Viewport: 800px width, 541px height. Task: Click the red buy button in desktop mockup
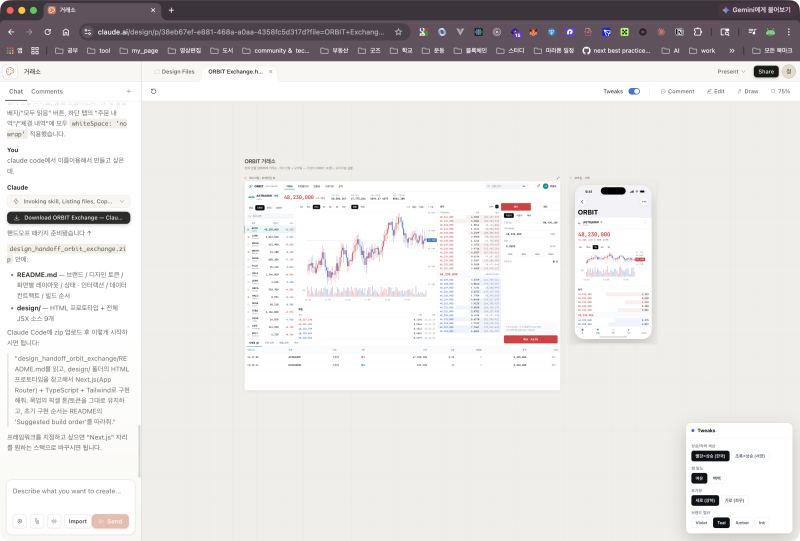point(531,339)
